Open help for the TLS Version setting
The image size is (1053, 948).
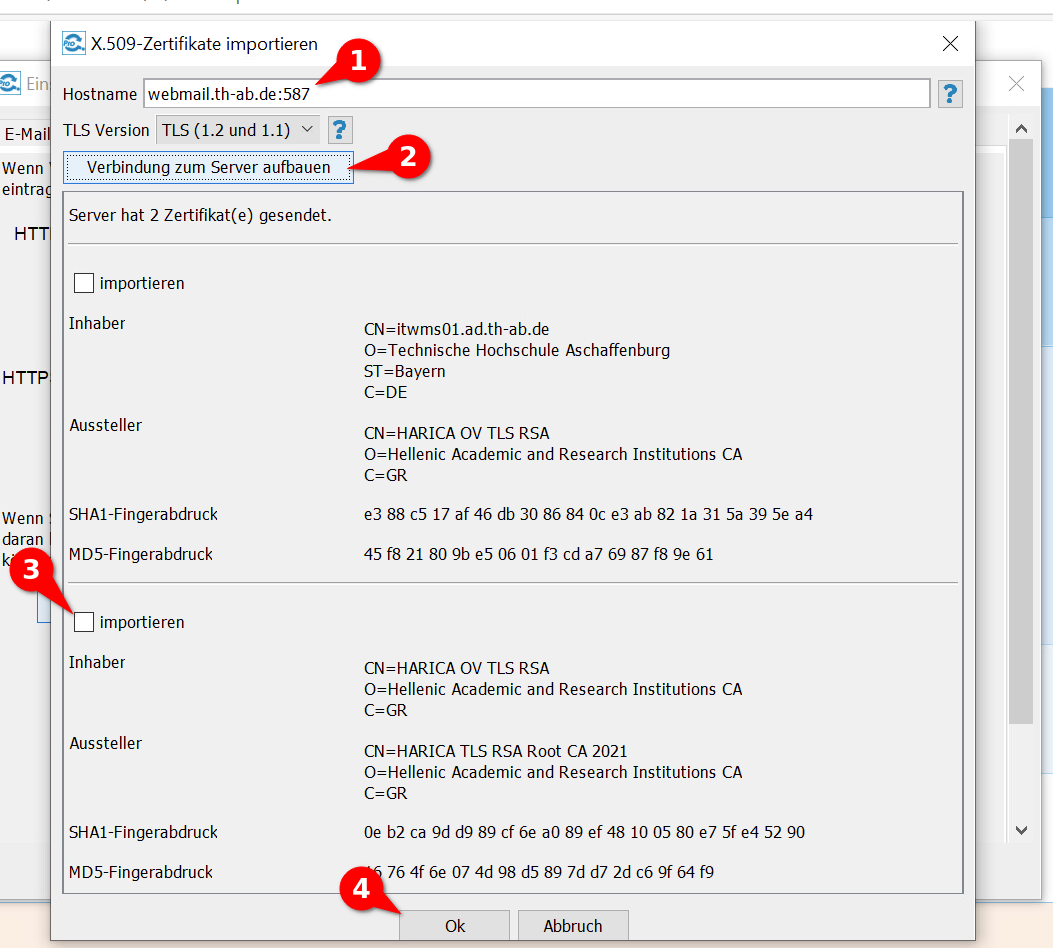point(340,130)
